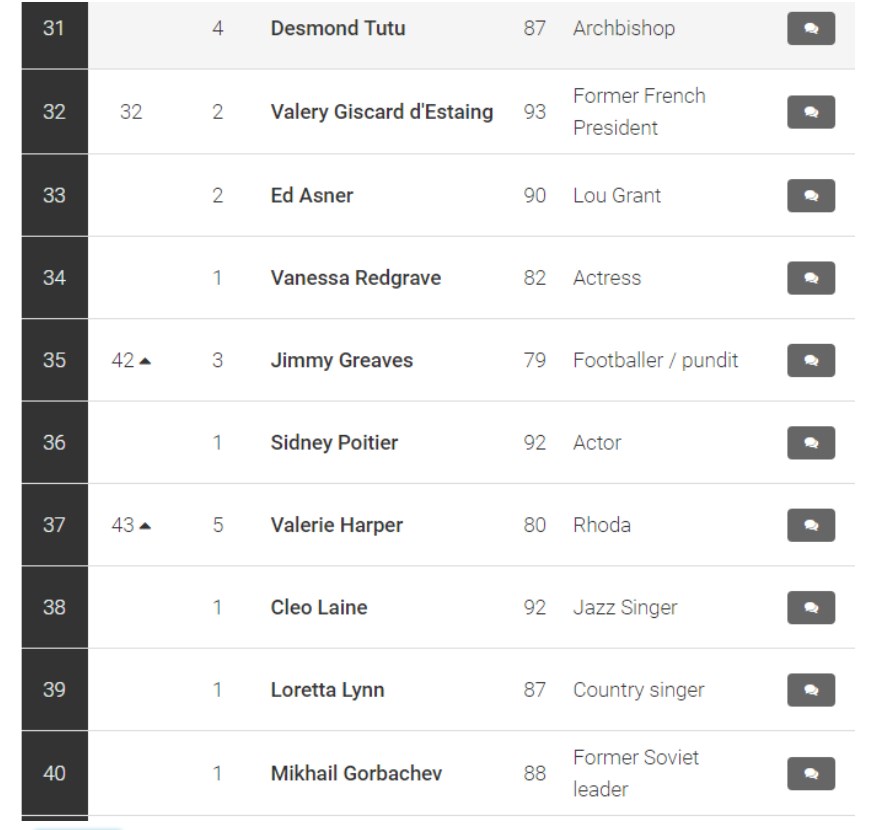Open Vanessa Redgrave's comment bubble button
The height and width of the screenshot is (830, 889).
pyautogui.click(x=810, y=278)
